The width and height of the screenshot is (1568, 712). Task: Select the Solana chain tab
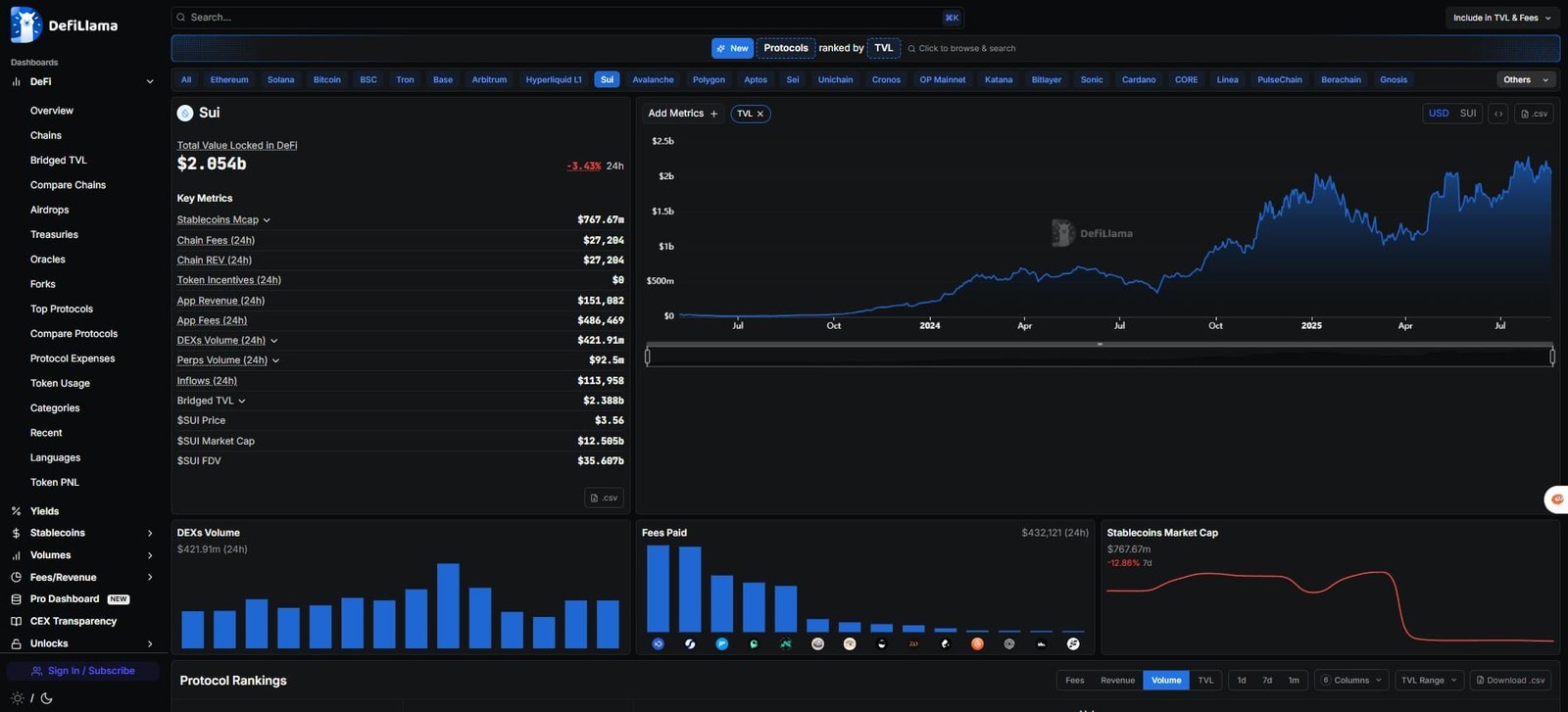coord(280,79)
